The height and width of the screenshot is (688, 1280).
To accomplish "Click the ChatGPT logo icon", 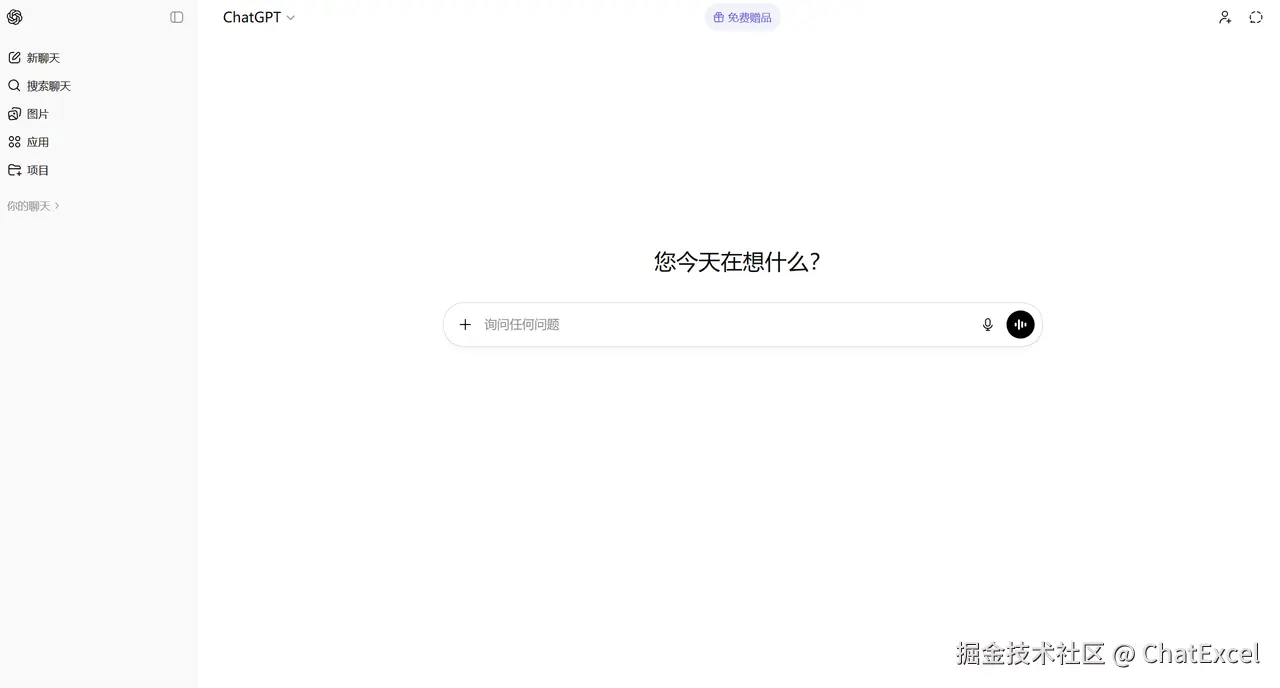I will pos(15,17).
